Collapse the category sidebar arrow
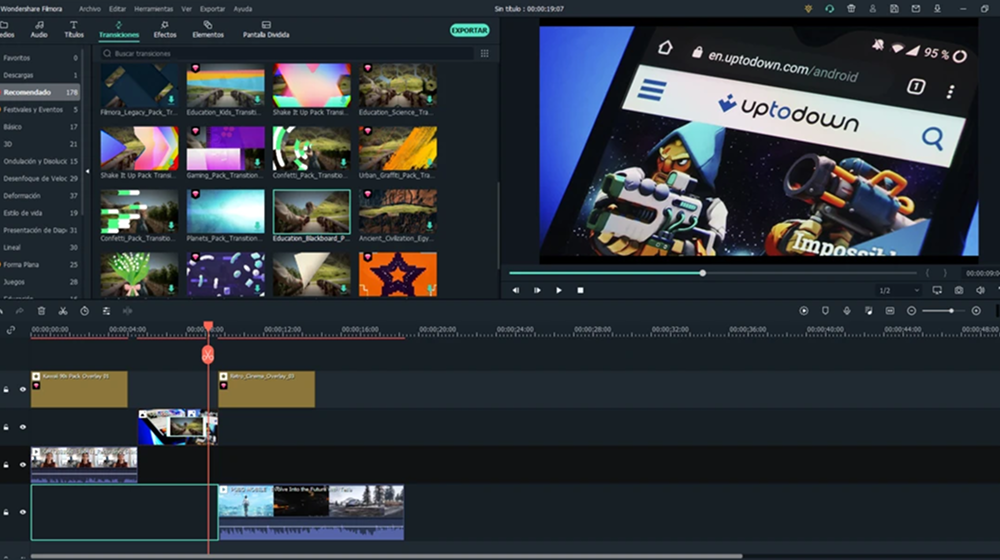 click(87, 172)
